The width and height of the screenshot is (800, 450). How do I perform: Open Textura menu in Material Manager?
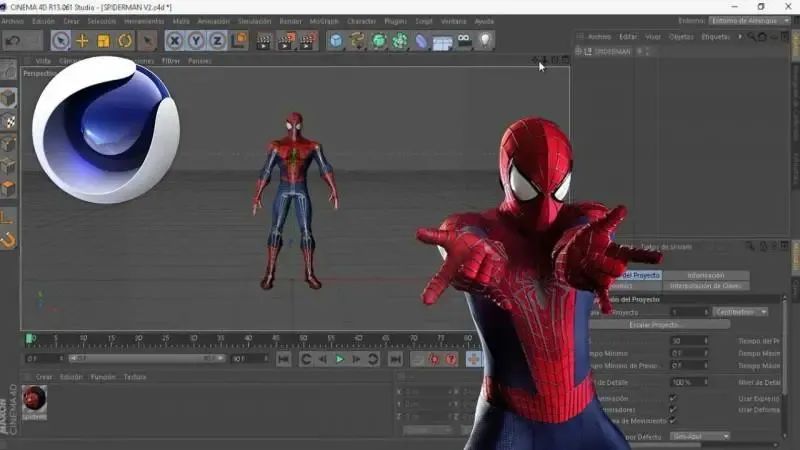click(x=135, y=377)
